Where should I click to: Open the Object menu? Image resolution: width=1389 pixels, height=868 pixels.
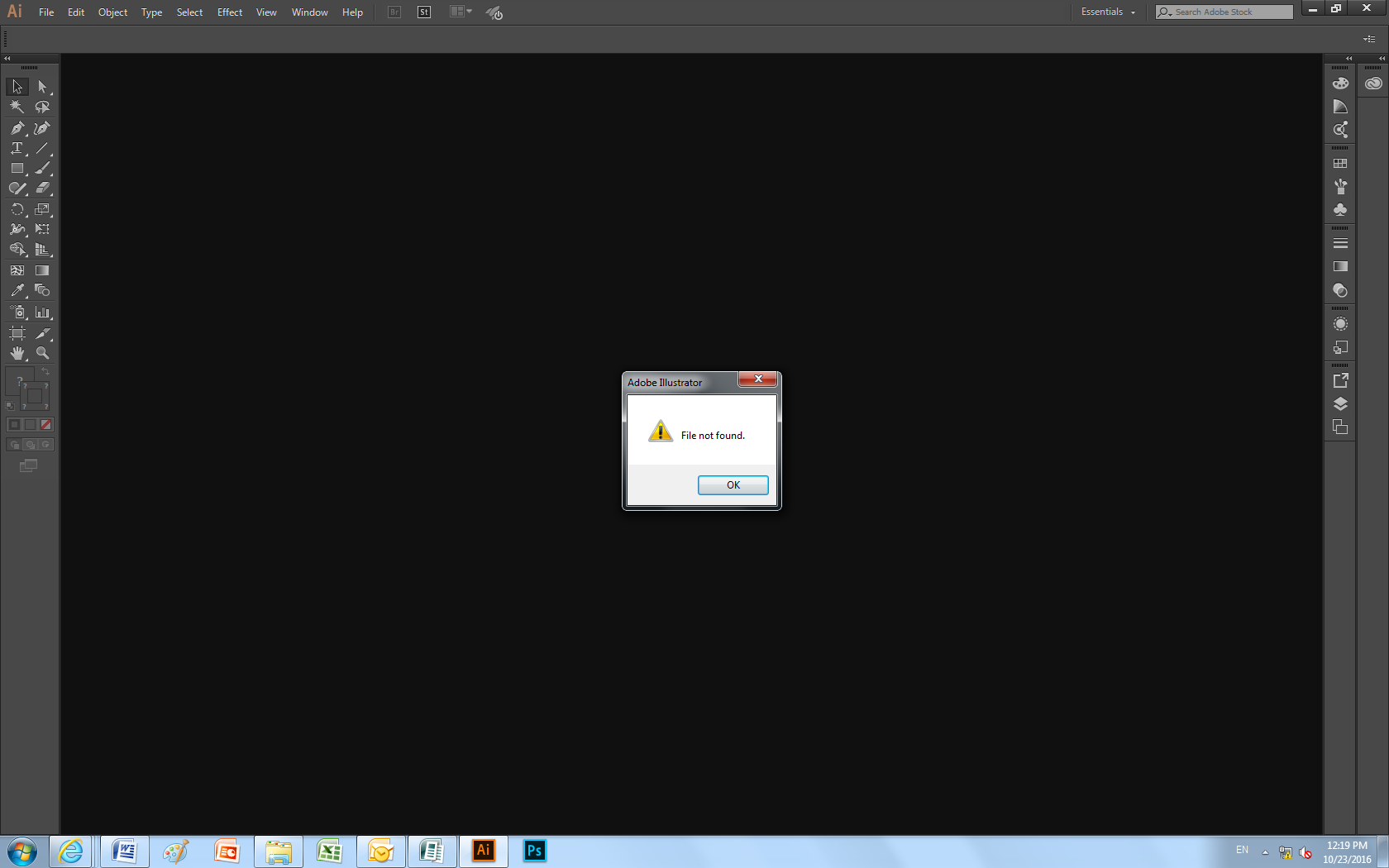(x=112, y=12)
